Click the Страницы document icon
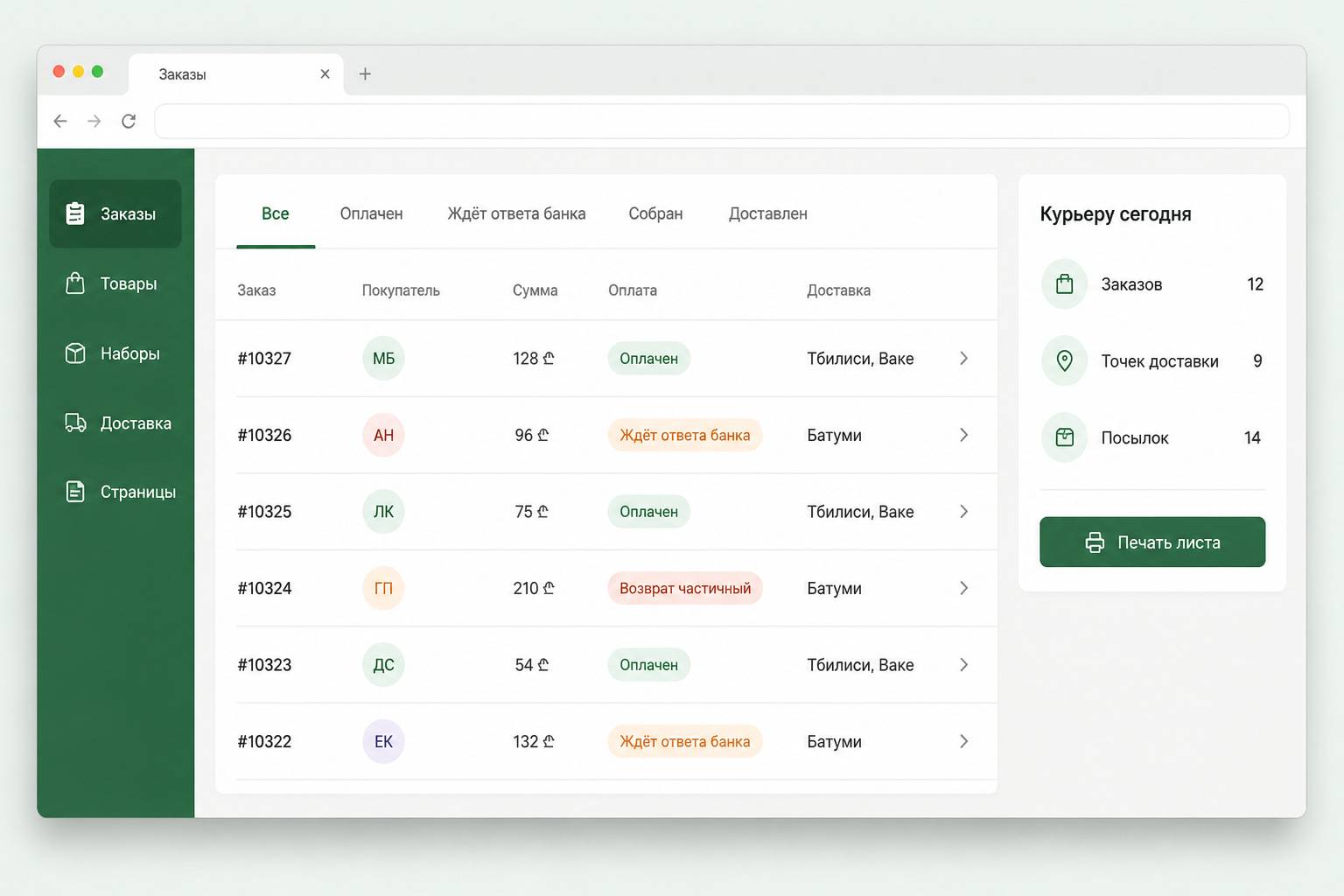1344x896 pixels. [75, 492]
